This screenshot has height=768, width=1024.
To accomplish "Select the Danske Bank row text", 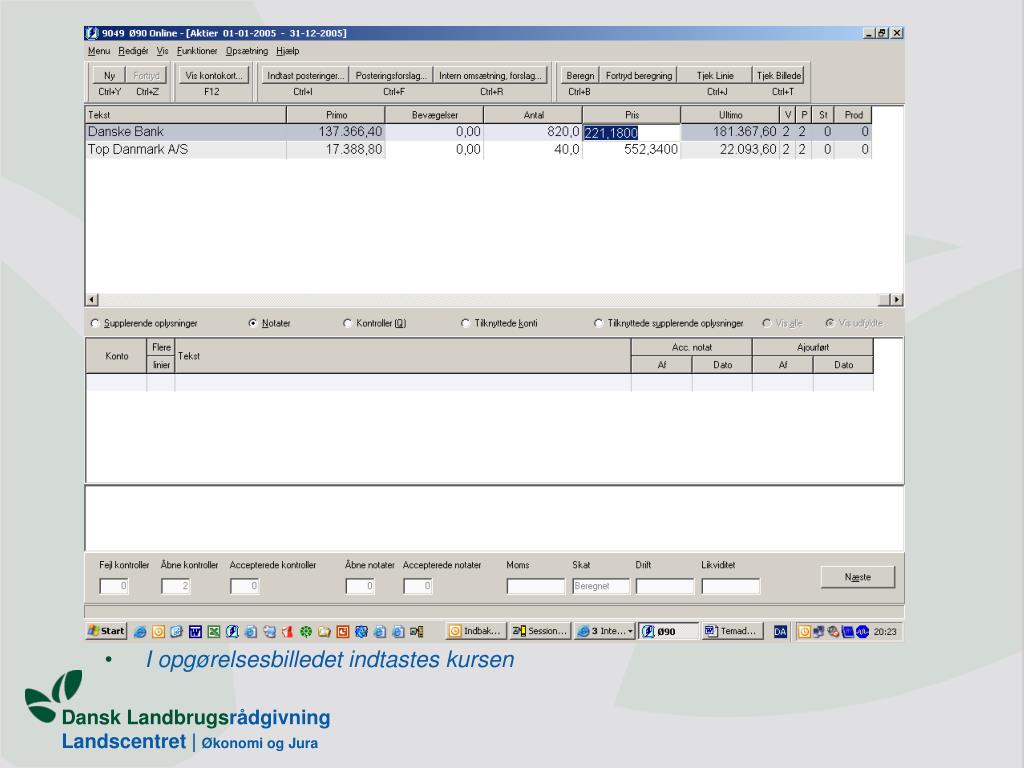I will (x=125, y=132).
